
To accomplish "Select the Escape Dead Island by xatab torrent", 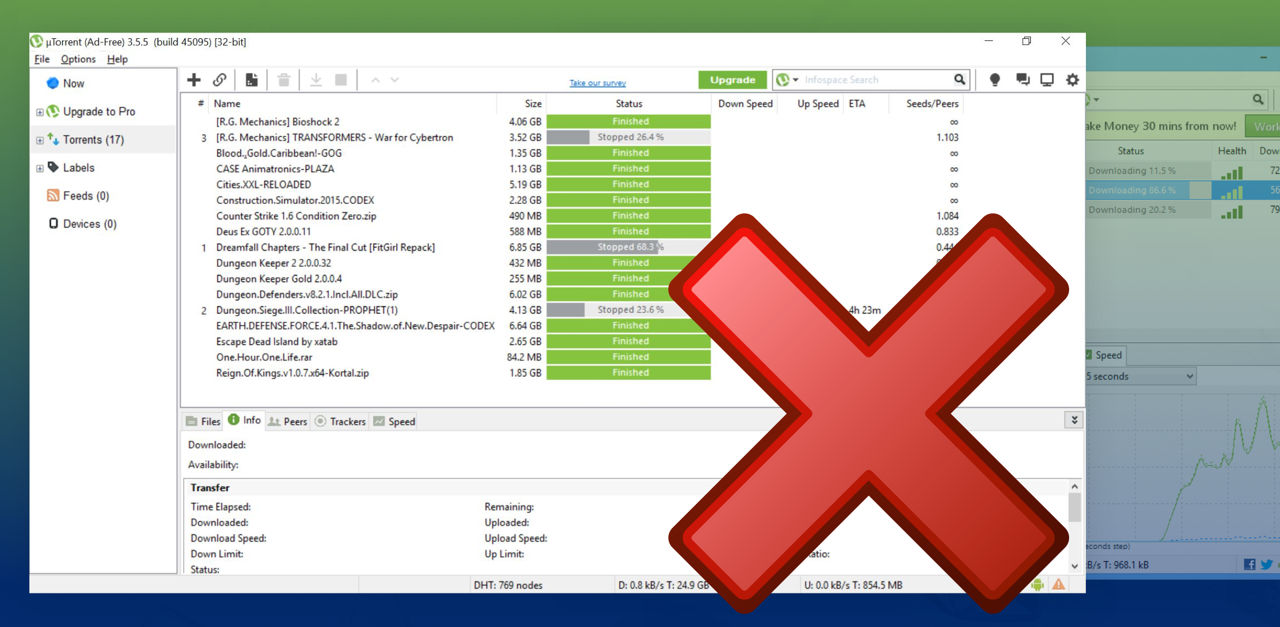I will (277, 342).
